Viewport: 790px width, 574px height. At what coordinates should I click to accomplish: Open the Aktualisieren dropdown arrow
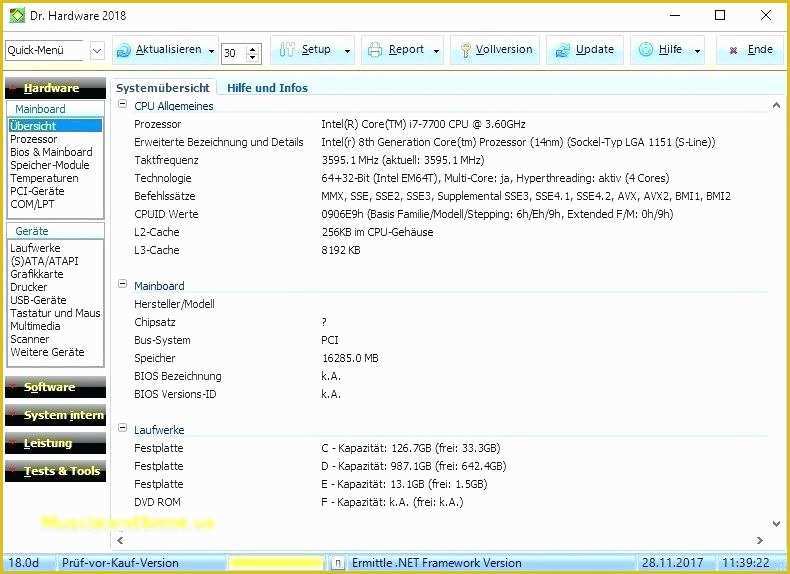[x=212, y=51]
